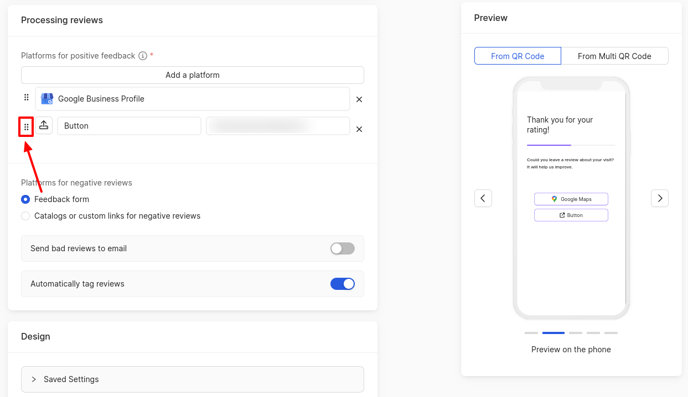
Task: Go to next preview screen arrow
Action: coord(659,198)
